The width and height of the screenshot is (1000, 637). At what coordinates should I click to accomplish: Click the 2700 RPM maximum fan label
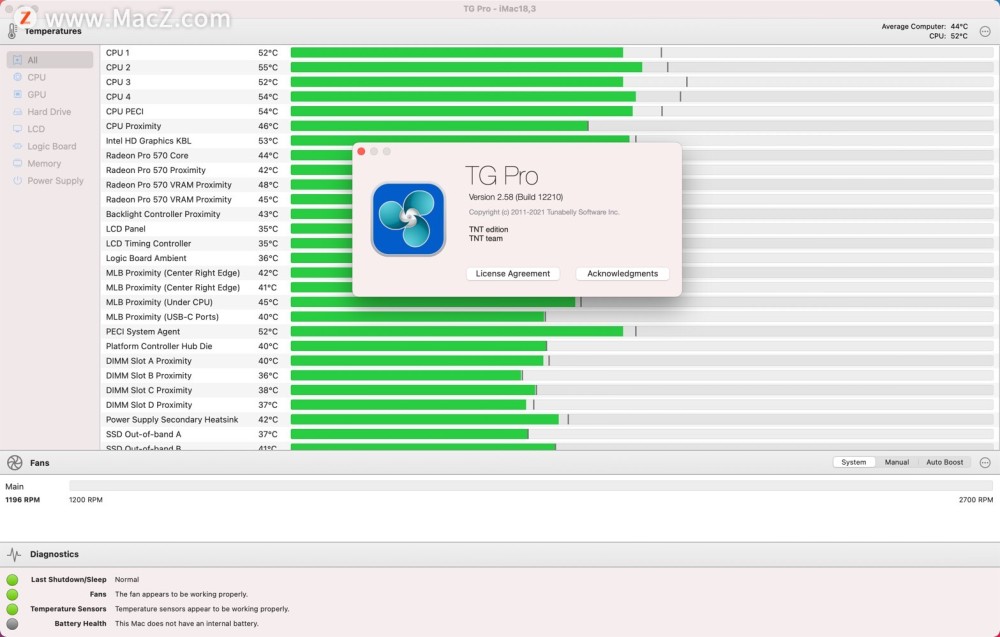point(976,500)
